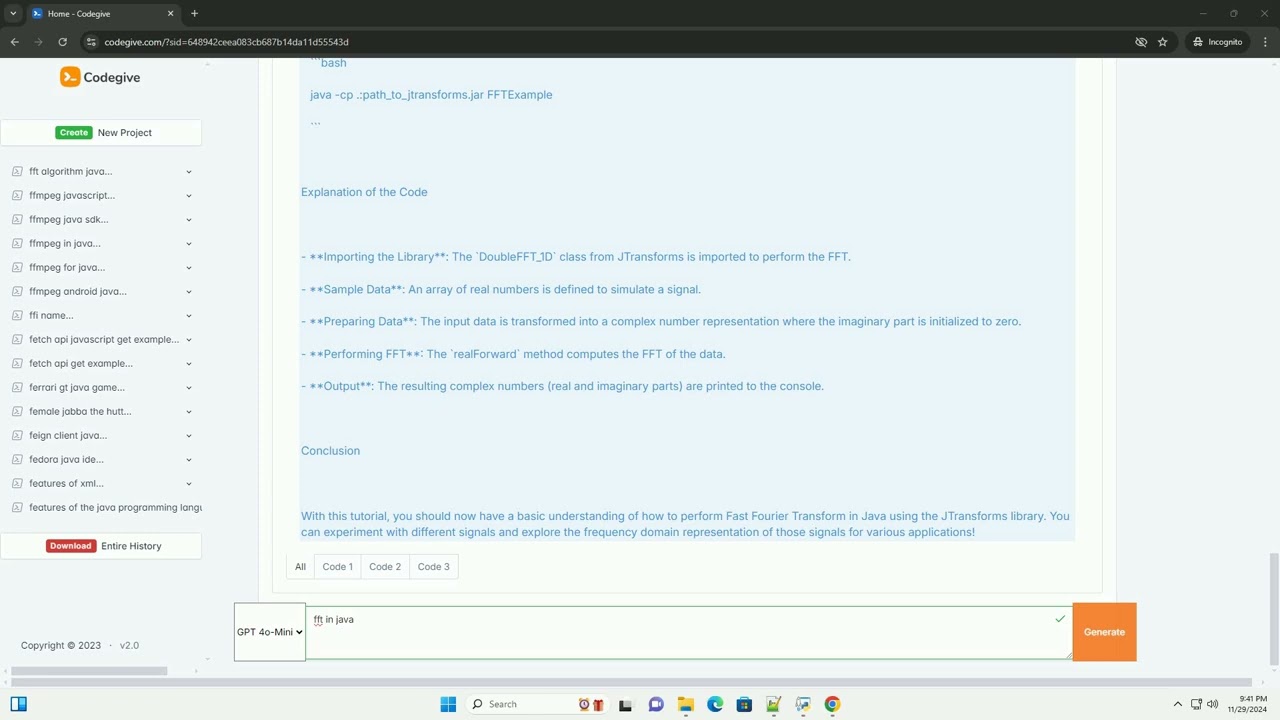Expand the ferrari gt java game chevron
Viewport: 1280px width, 720px height.
(x=189, y=388)
